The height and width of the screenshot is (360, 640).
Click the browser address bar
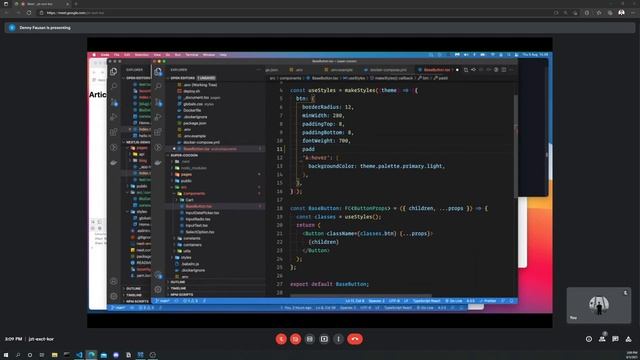pos(294,13)
